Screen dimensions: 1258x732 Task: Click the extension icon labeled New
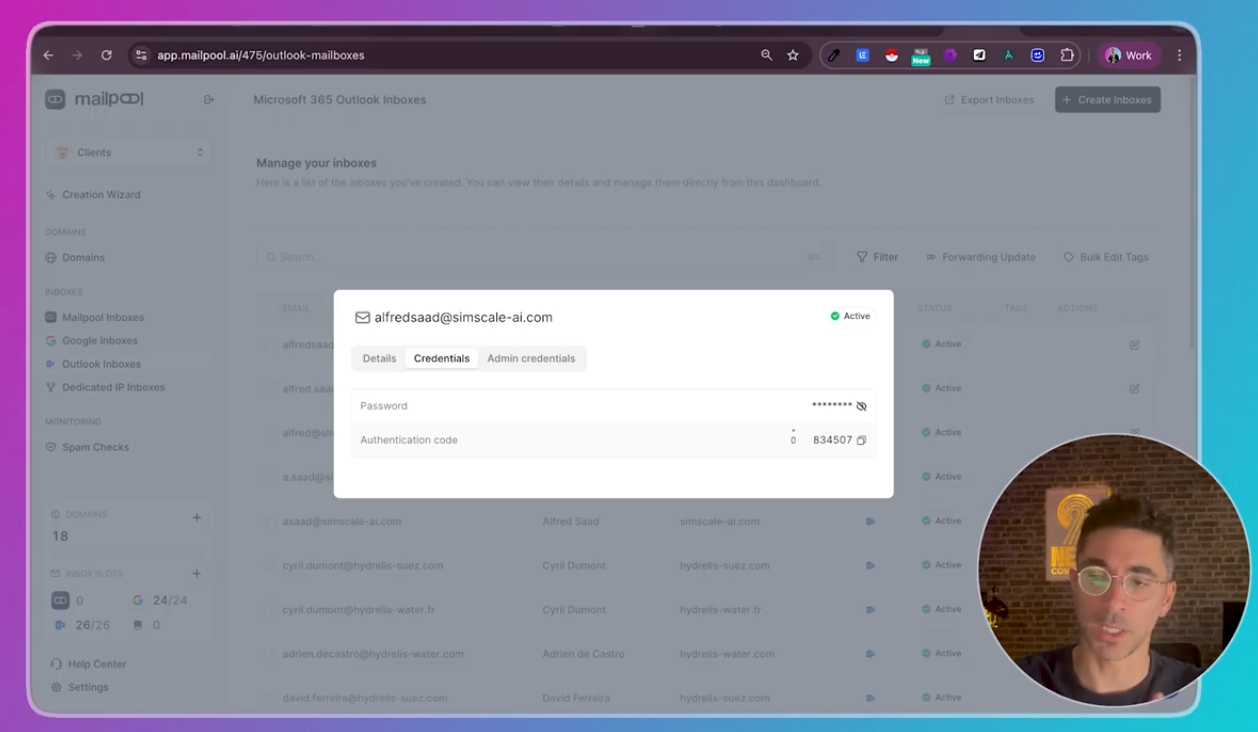pos(920,57)
